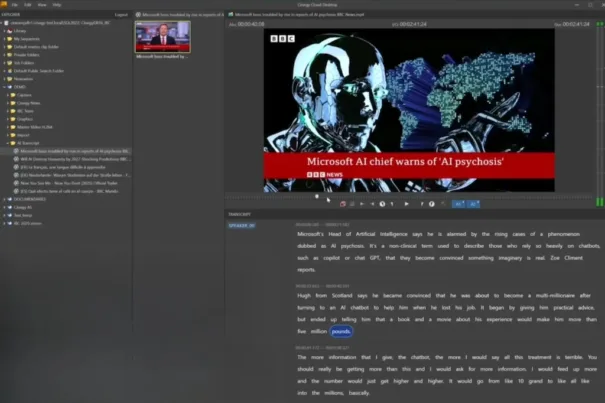Image resolution: width=605 pixels, height=403 pixels.
Task: Toggle the A1 audio channel button
Action: coord(459,204)
